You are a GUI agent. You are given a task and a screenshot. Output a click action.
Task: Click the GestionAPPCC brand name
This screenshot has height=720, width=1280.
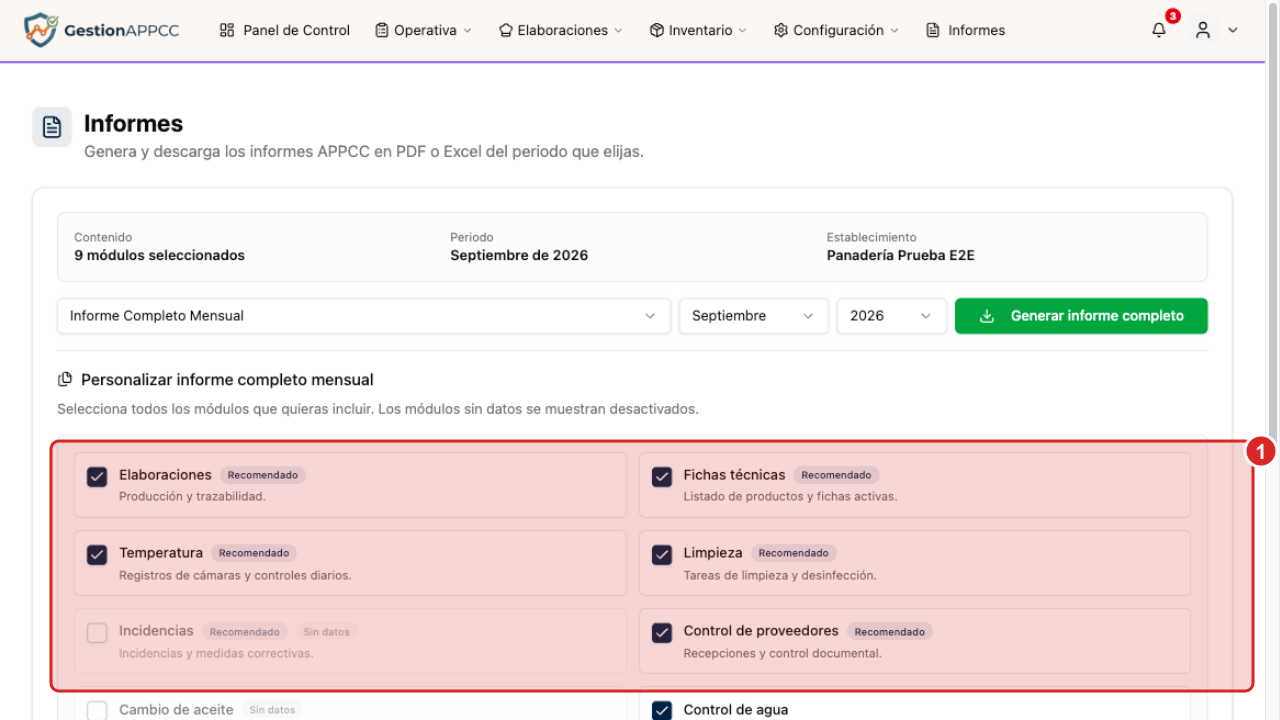[x=121, y=30]
